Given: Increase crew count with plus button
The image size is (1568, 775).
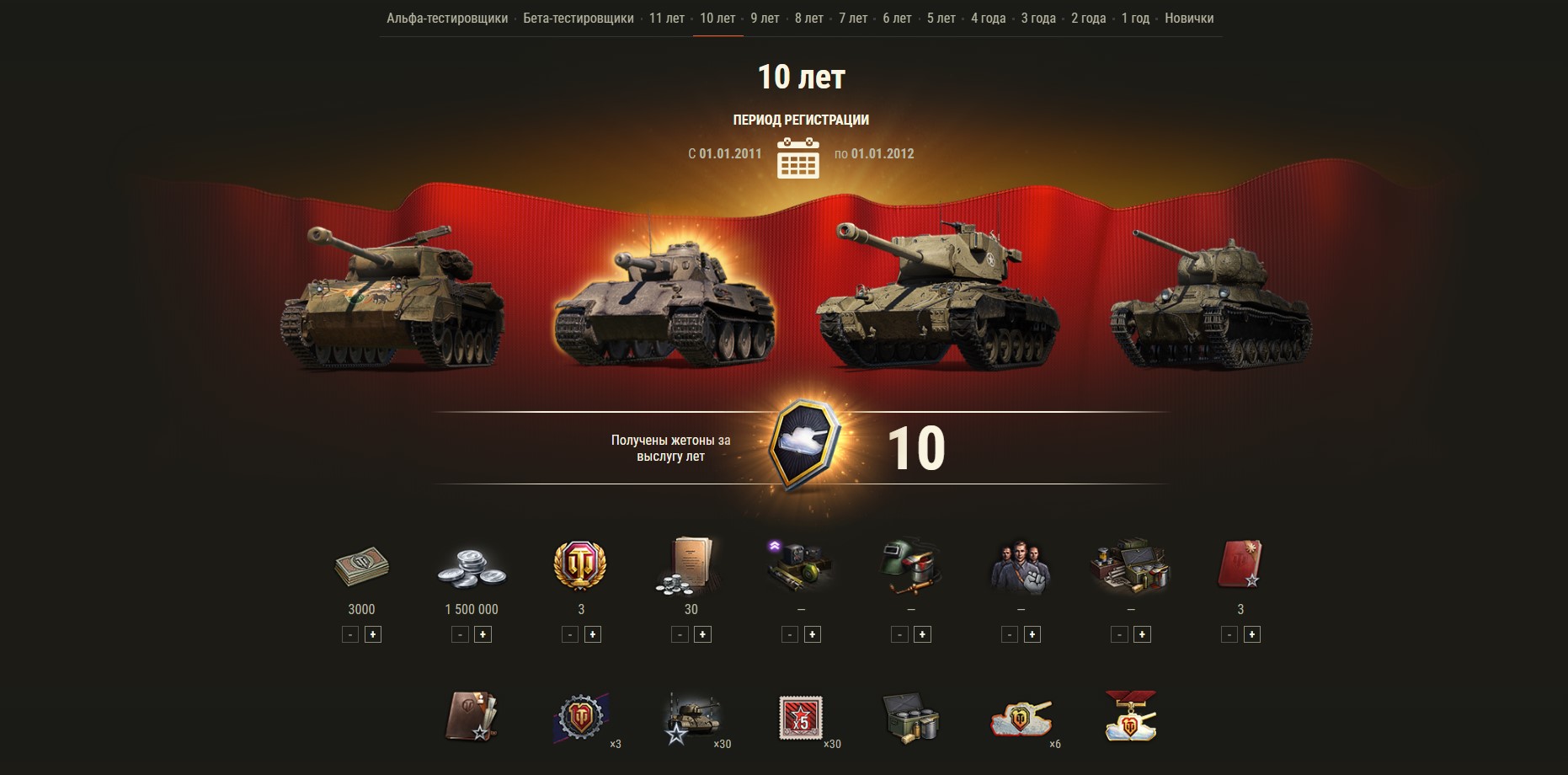Looking at the screenshot, I should [1032, 635].
